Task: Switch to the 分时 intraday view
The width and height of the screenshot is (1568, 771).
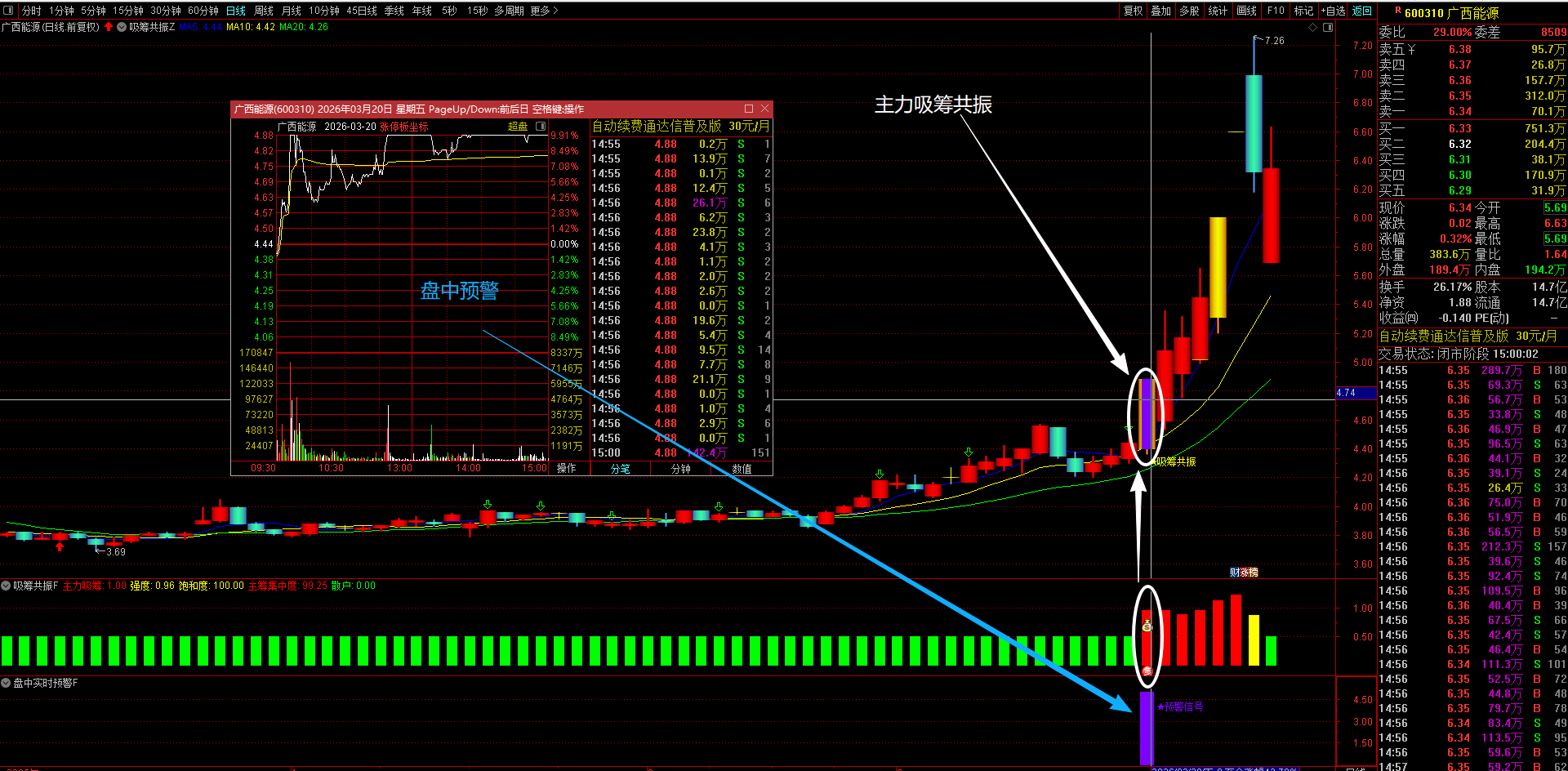Action: [32, 11]
